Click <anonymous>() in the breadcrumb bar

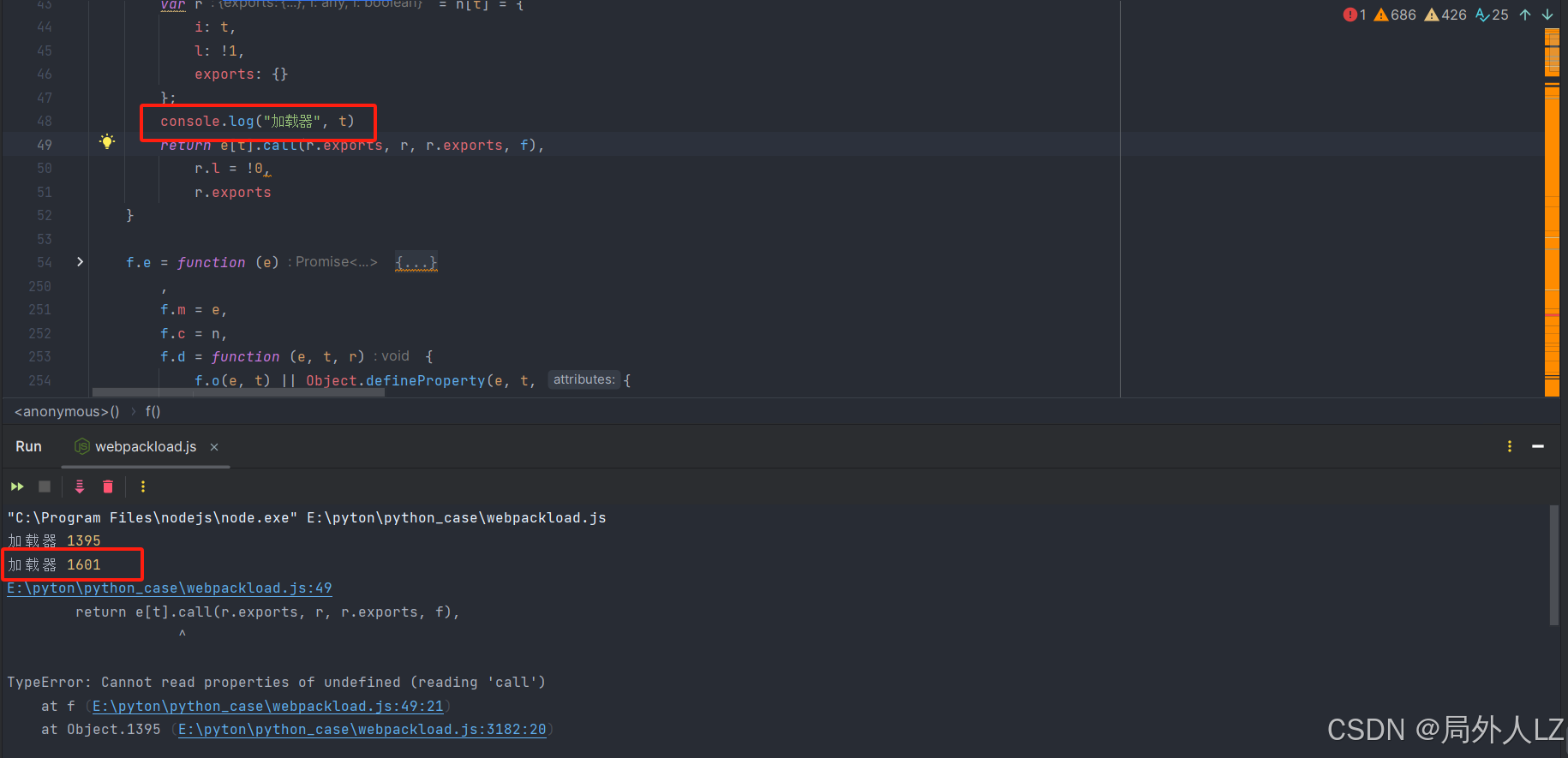tap(67, 412)
